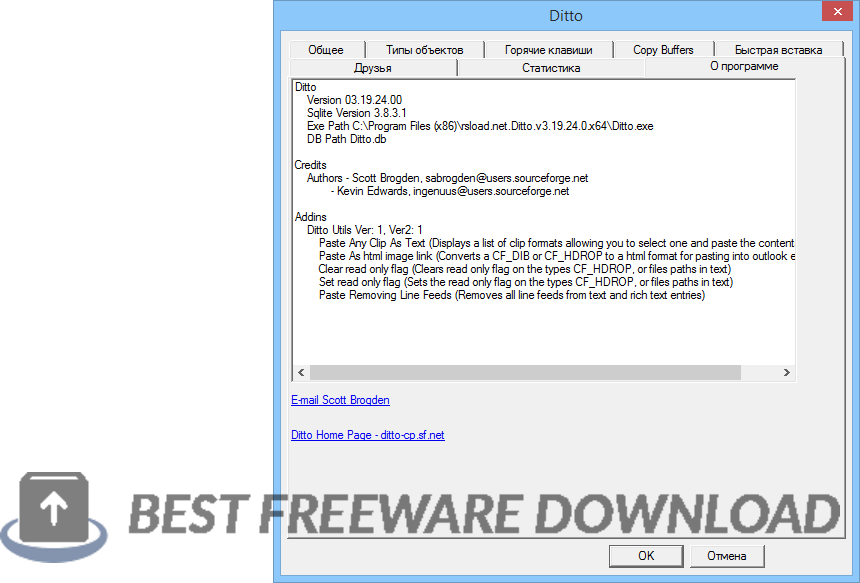
Task: Click the 'Set read only flag' line
Action: coord(526,282)
